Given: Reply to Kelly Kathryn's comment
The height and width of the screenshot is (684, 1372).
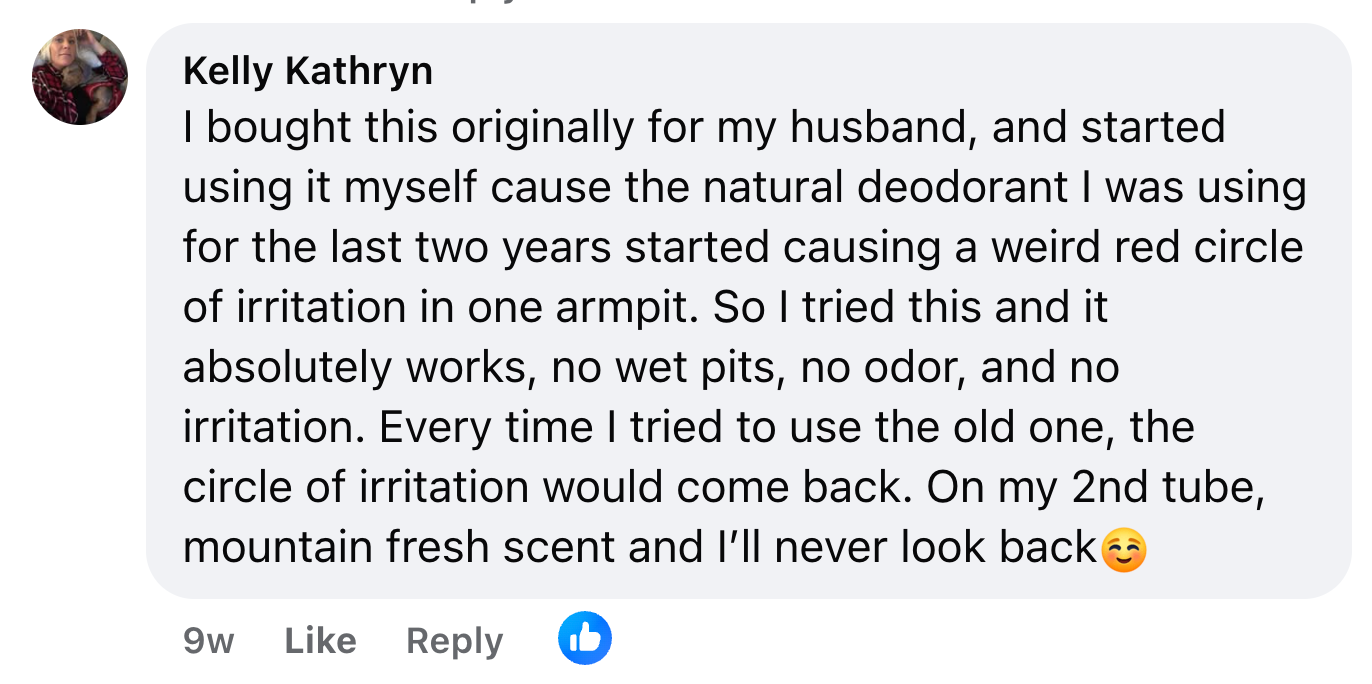Looking at the screenshot, I should coord(454,640).
